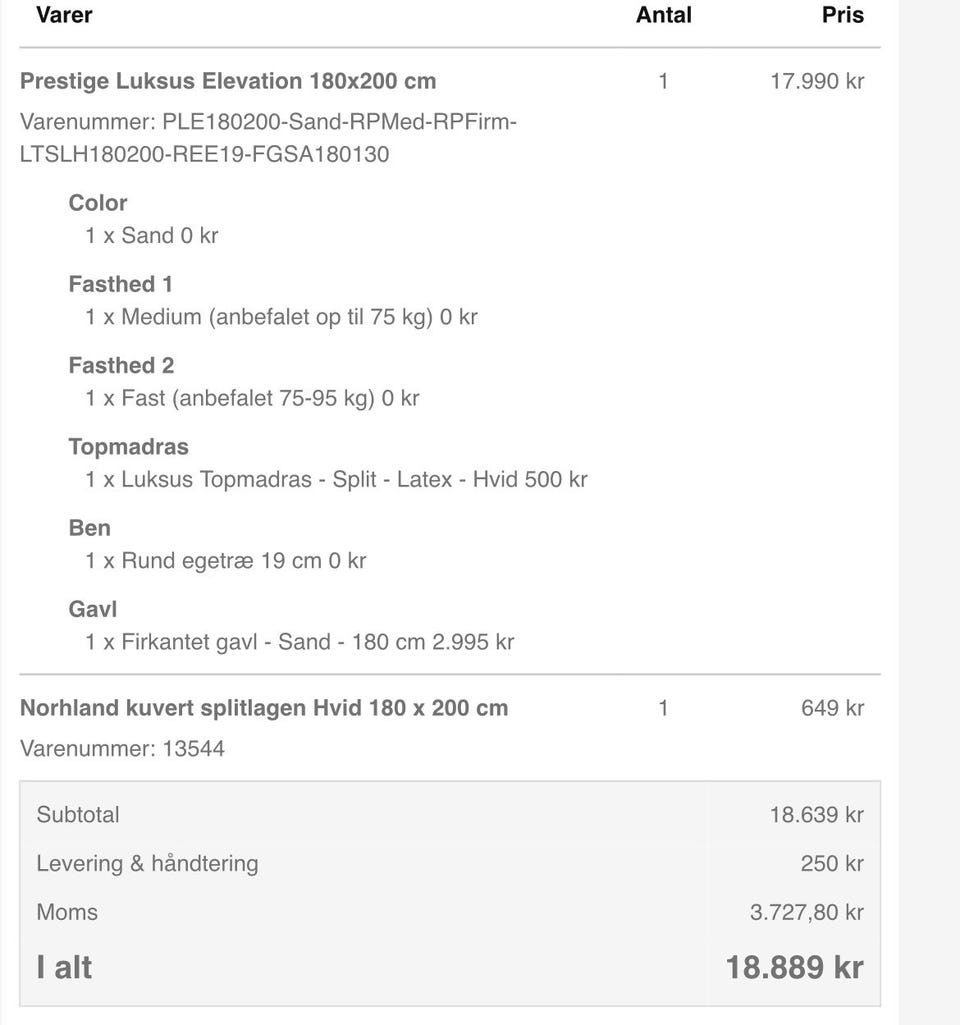Click the Subtotal amount 18.639 kr
960x1025 pixels.
[816, 815]
